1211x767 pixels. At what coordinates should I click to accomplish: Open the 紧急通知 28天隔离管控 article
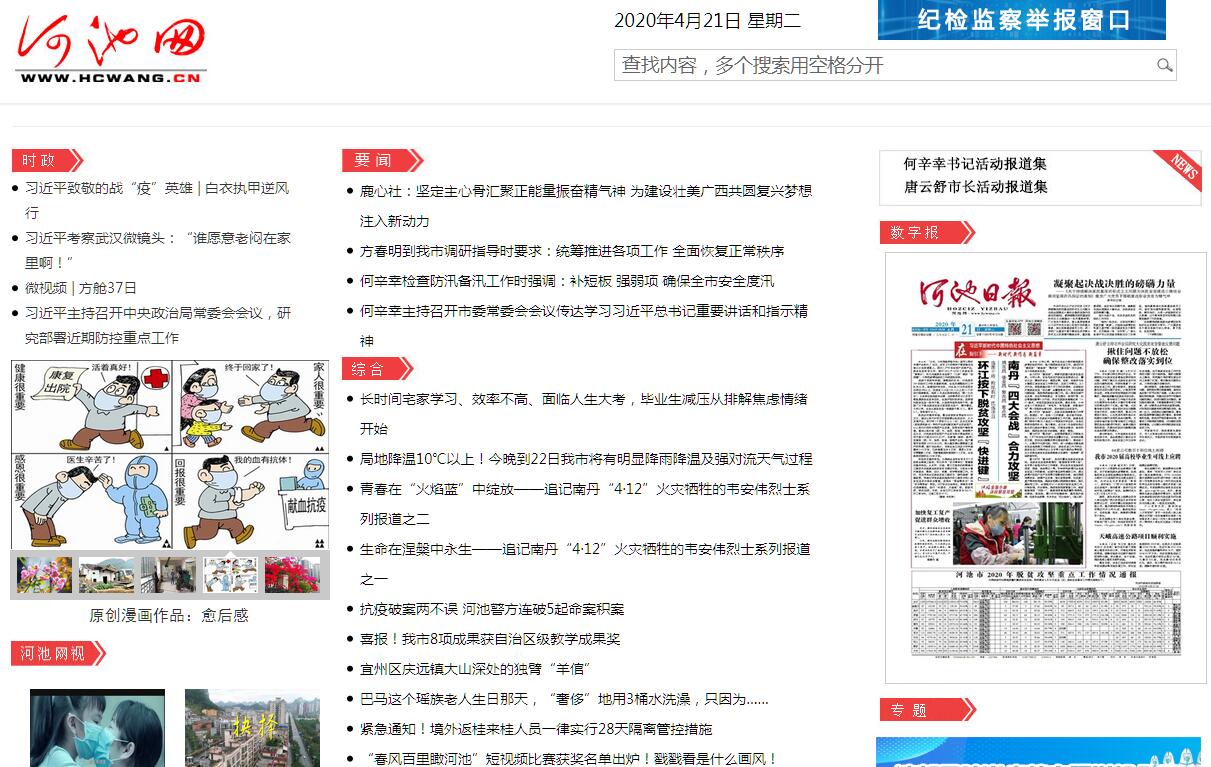click(x=536, y=729)
